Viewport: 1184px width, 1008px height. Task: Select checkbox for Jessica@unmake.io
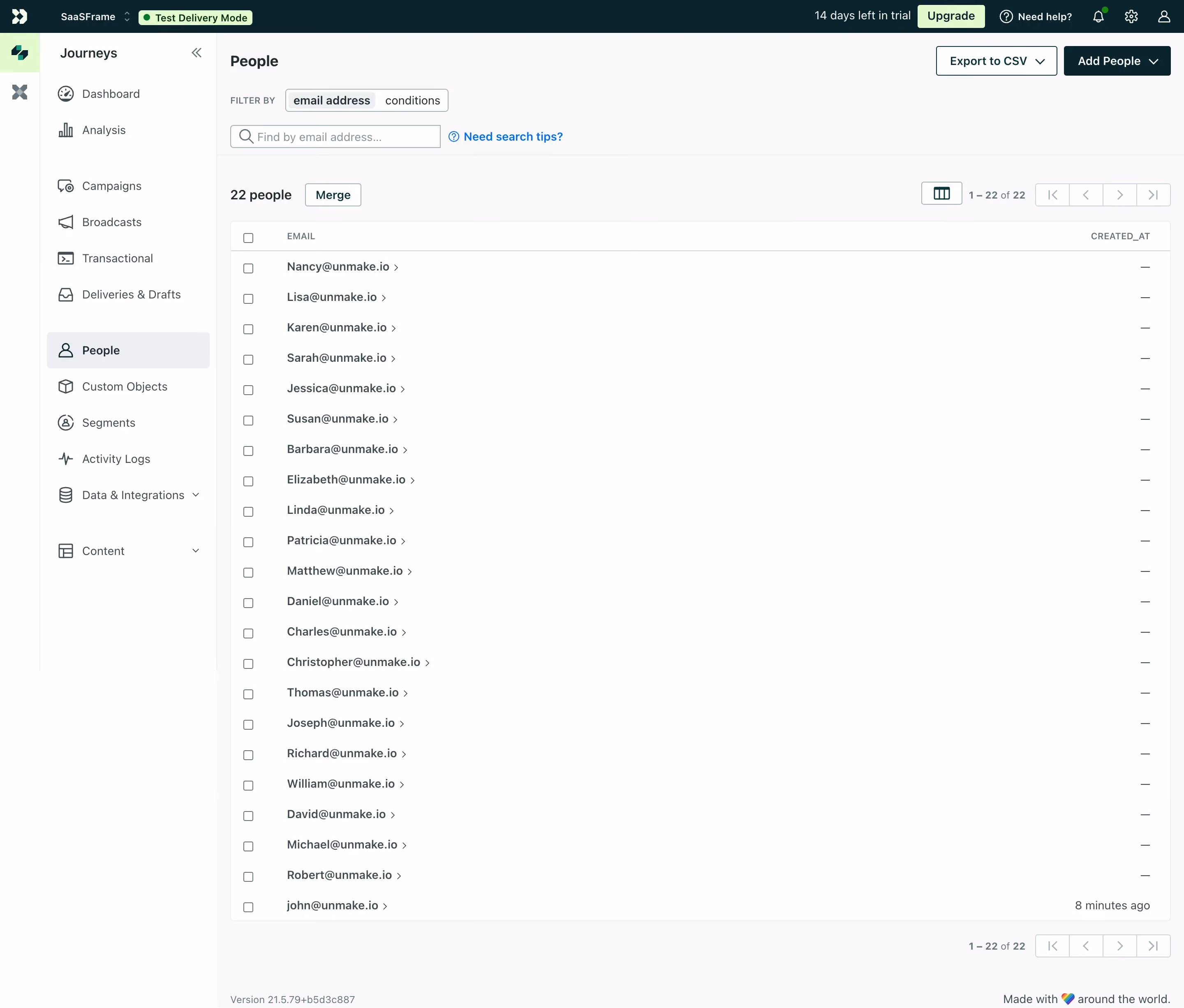tap(248, 390)
